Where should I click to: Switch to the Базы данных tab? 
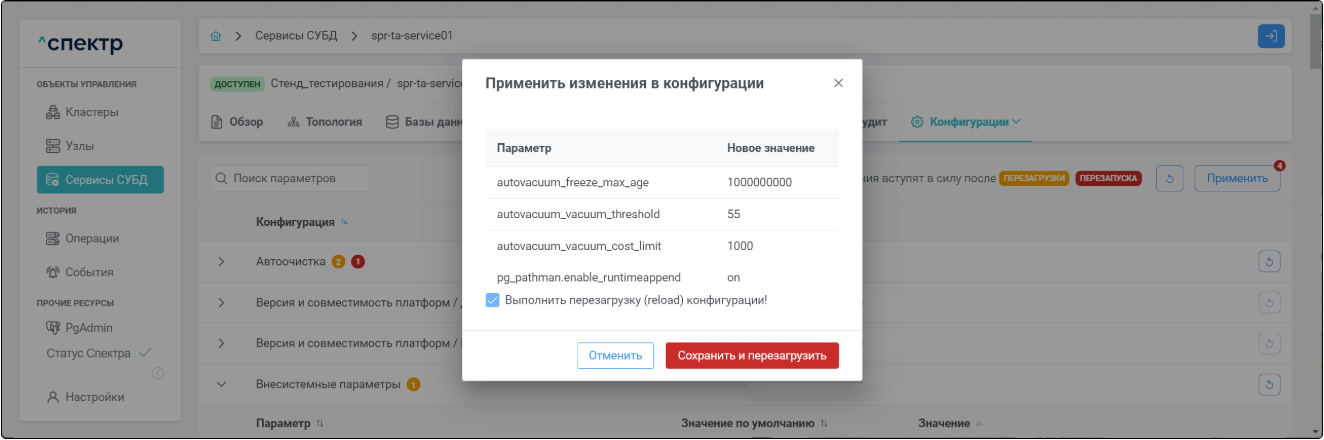click(425, 122)
